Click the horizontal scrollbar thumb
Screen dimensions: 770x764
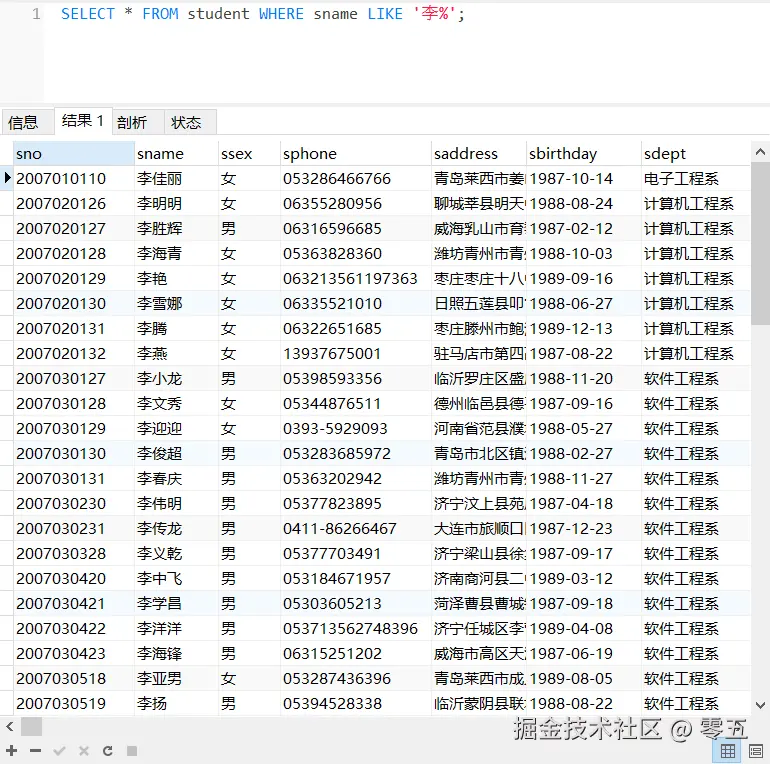[31, 726]
